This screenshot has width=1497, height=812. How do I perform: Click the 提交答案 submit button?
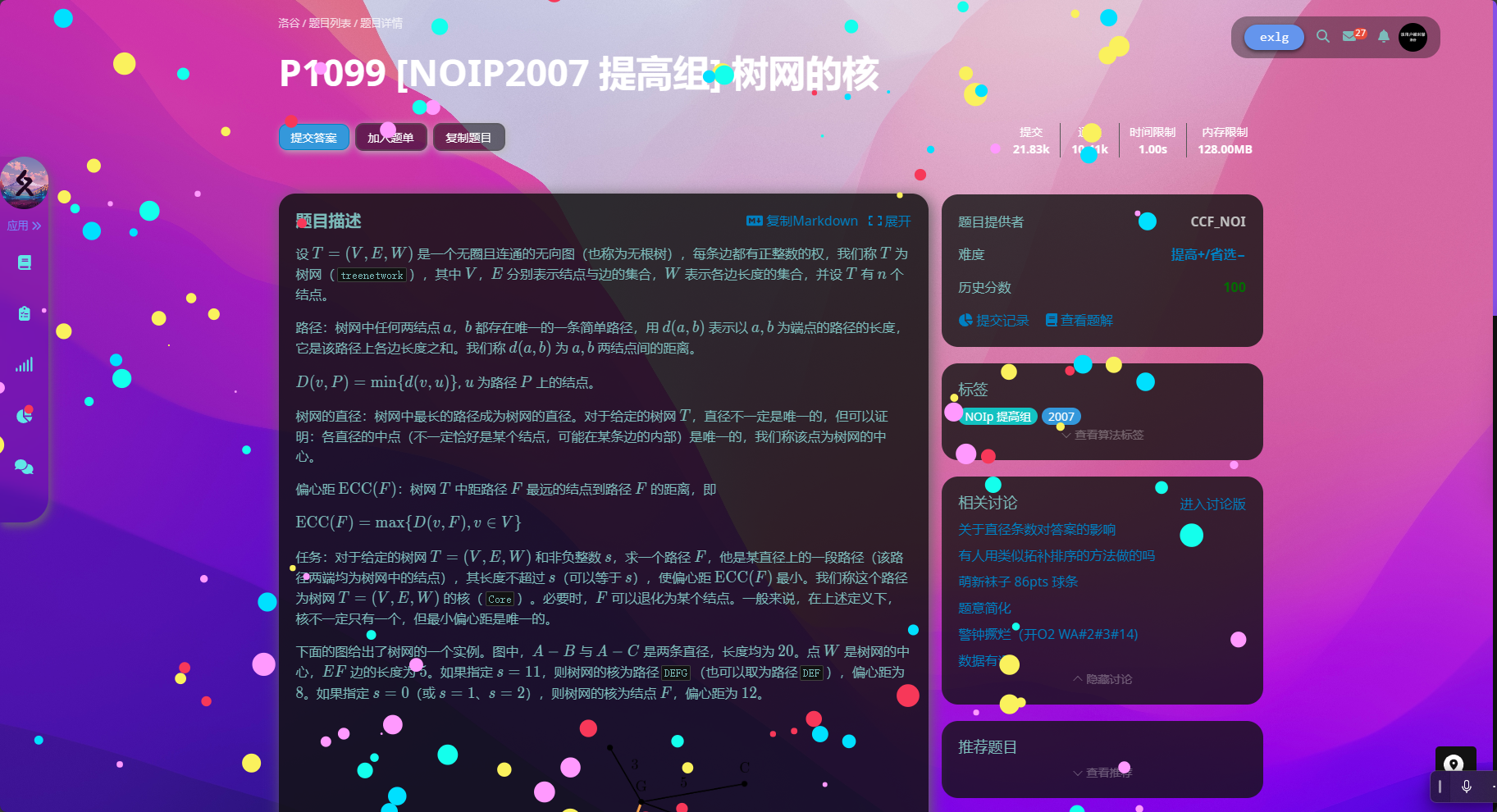(313, 138)
